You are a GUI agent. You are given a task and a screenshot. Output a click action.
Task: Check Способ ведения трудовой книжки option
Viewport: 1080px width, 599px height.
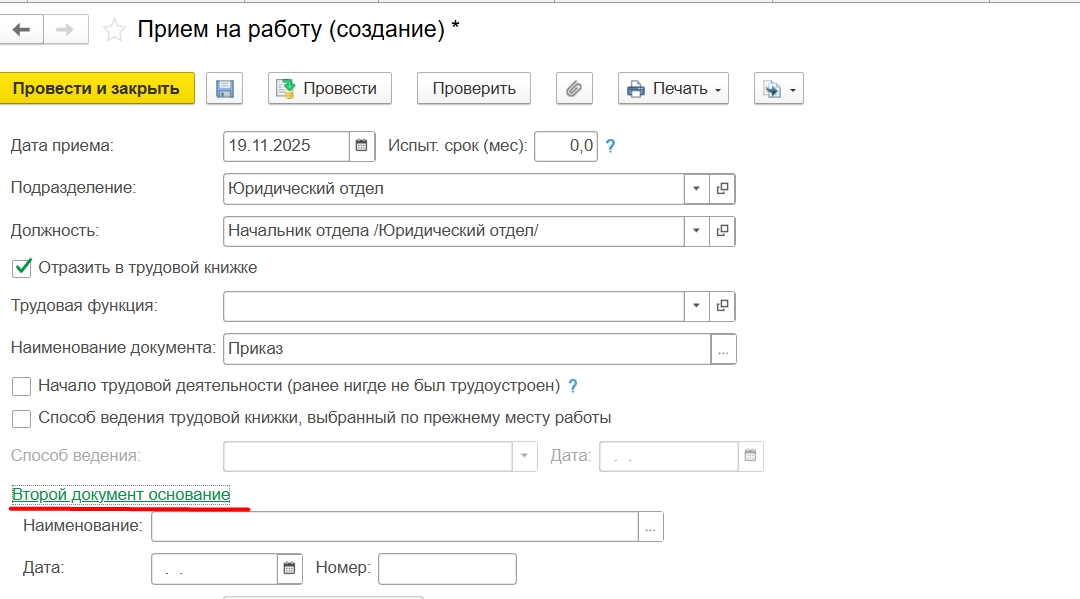21,418
